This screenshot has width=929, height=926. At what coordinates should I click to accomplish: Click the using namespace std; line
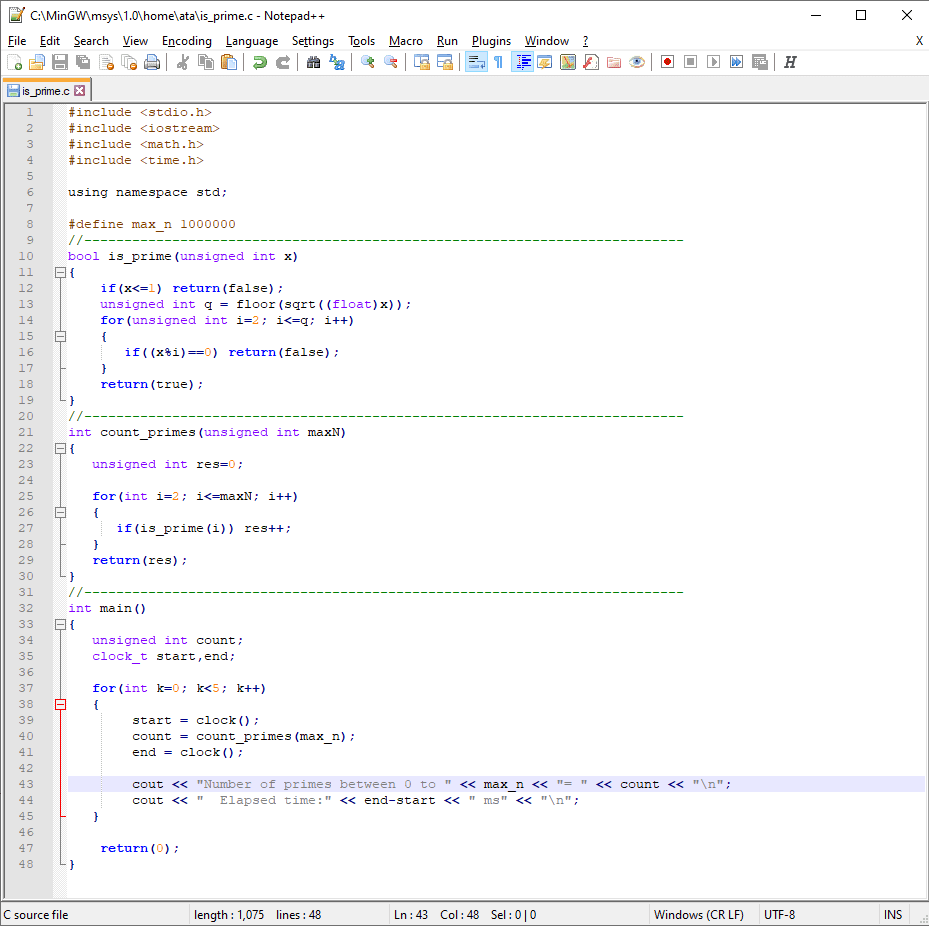148,192
